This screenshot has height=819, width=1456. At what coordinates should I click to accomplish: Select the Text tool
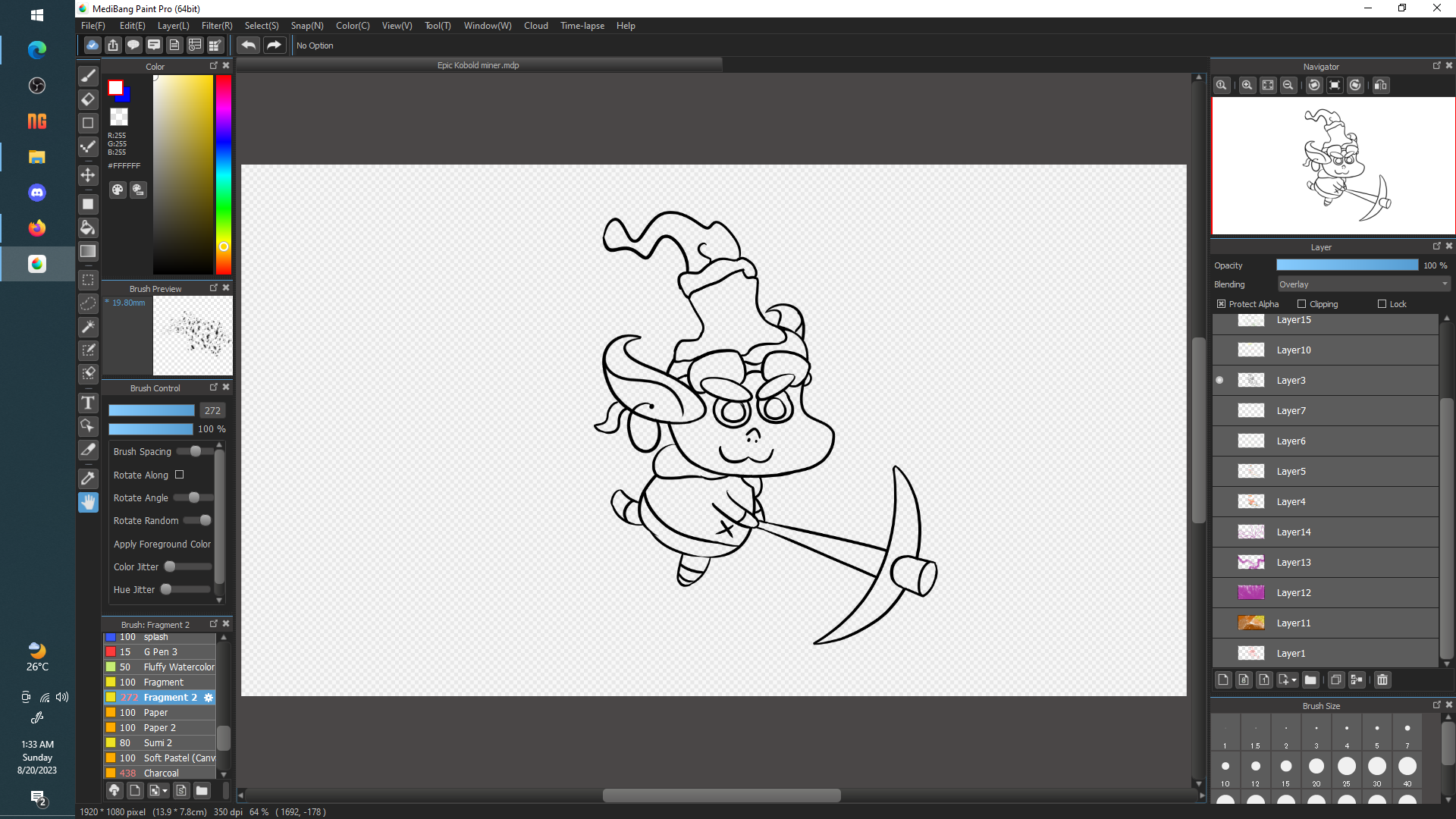[x=88, y=403]
